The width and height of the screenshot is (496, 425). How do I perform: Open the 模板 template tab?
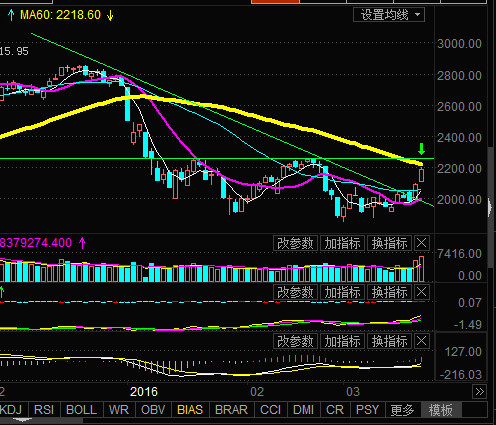pos(440,410)
